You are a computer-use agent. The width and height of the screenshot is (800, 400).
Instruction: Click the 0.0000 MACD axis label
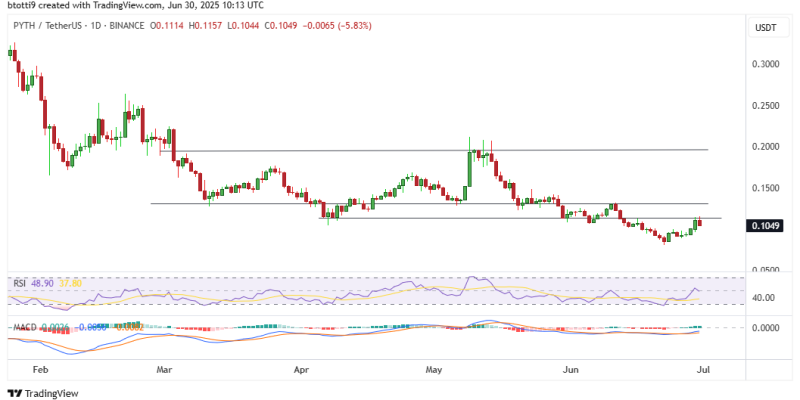point(765,328)
